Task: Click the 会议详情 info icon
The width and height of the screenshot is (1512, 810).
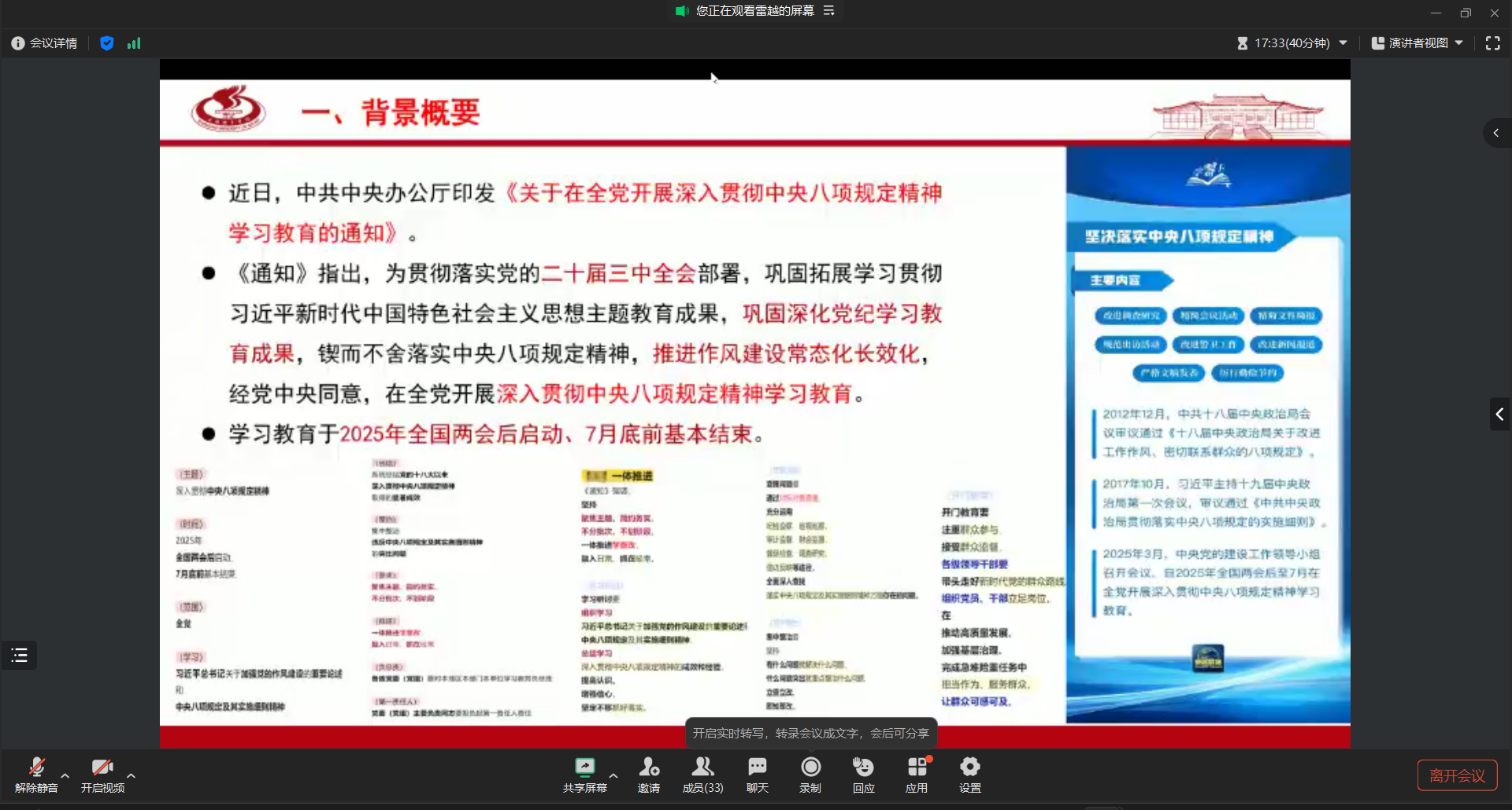Action: coord(18,43)
